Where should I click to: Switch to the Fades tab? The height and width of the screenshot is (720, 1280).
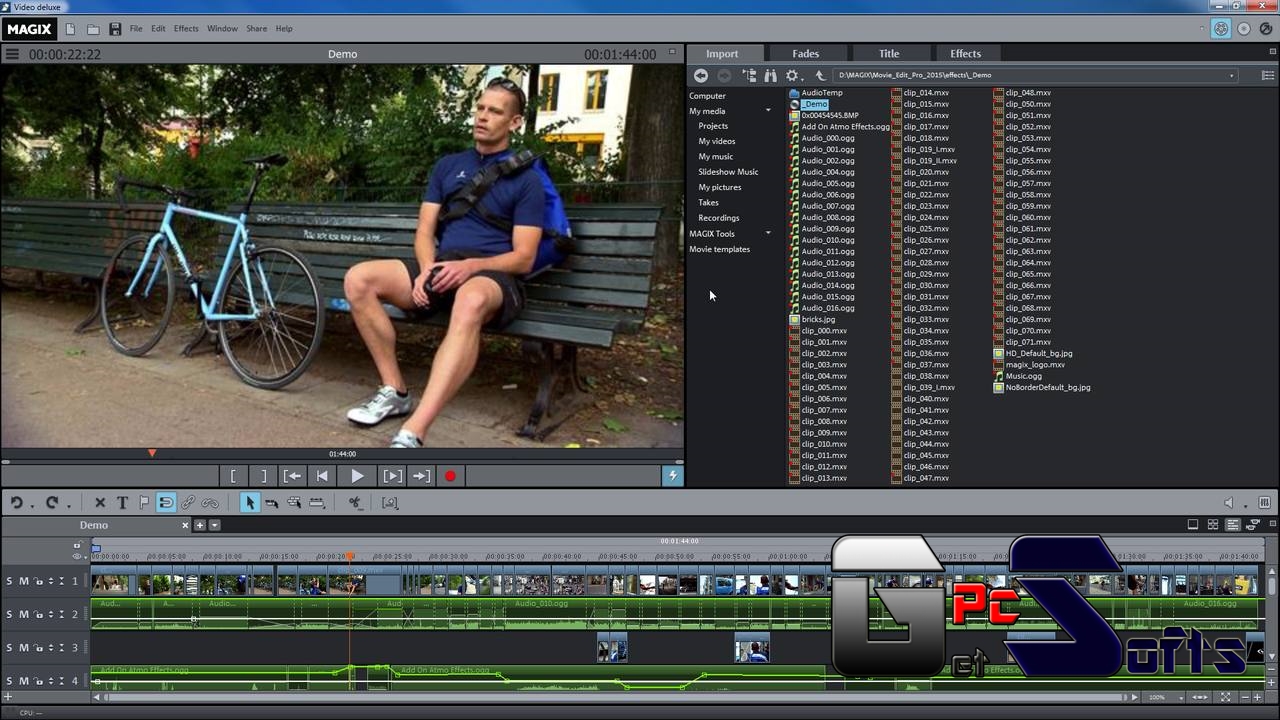(806, 54)
